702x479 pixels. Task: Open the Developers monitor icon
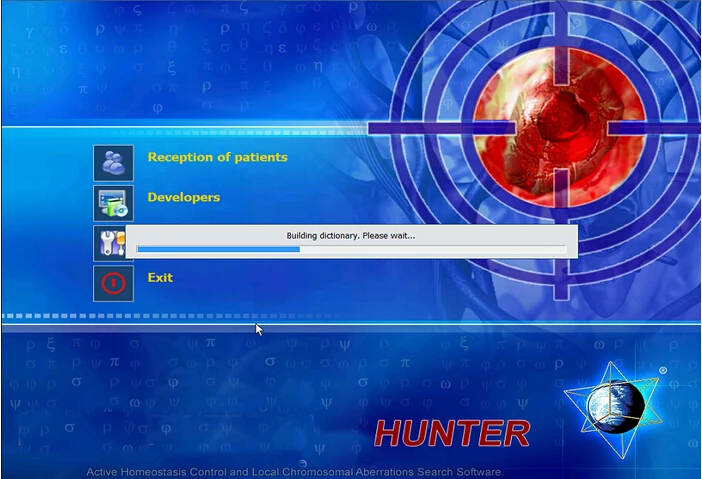(x=113, y=203)
